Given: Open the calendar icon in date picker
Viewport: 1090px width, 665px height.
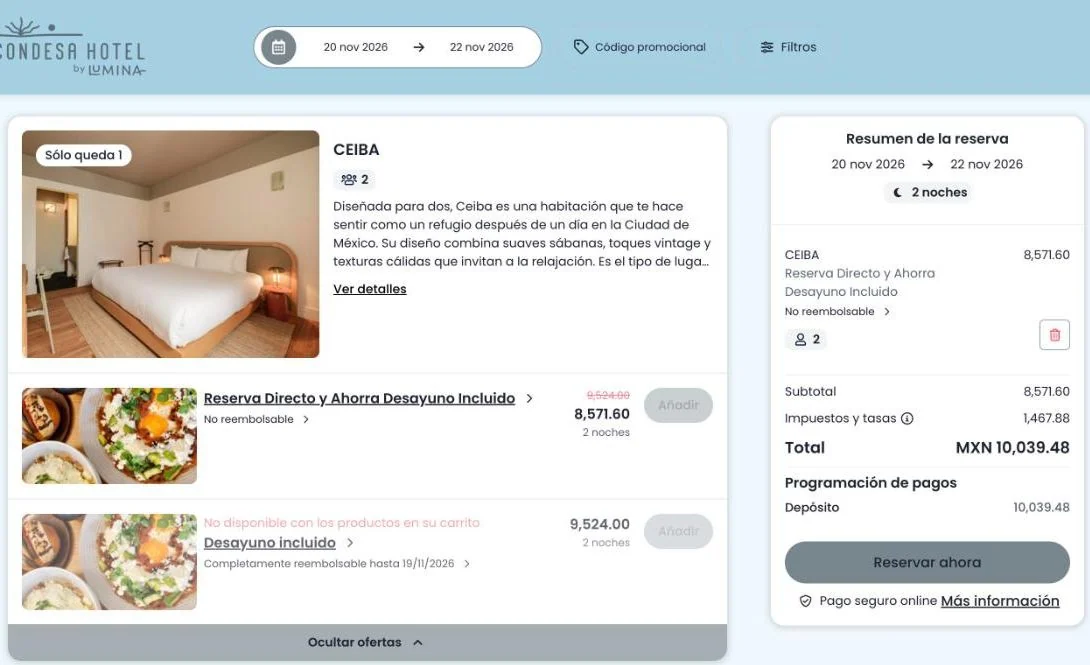Looking at the screenshot, I should coord(278,47).
